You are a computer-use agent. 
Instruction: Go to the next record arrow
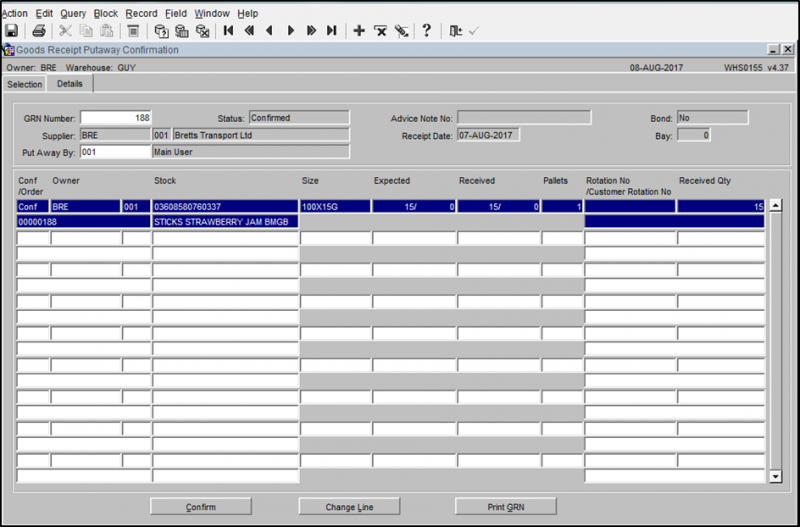291,31
